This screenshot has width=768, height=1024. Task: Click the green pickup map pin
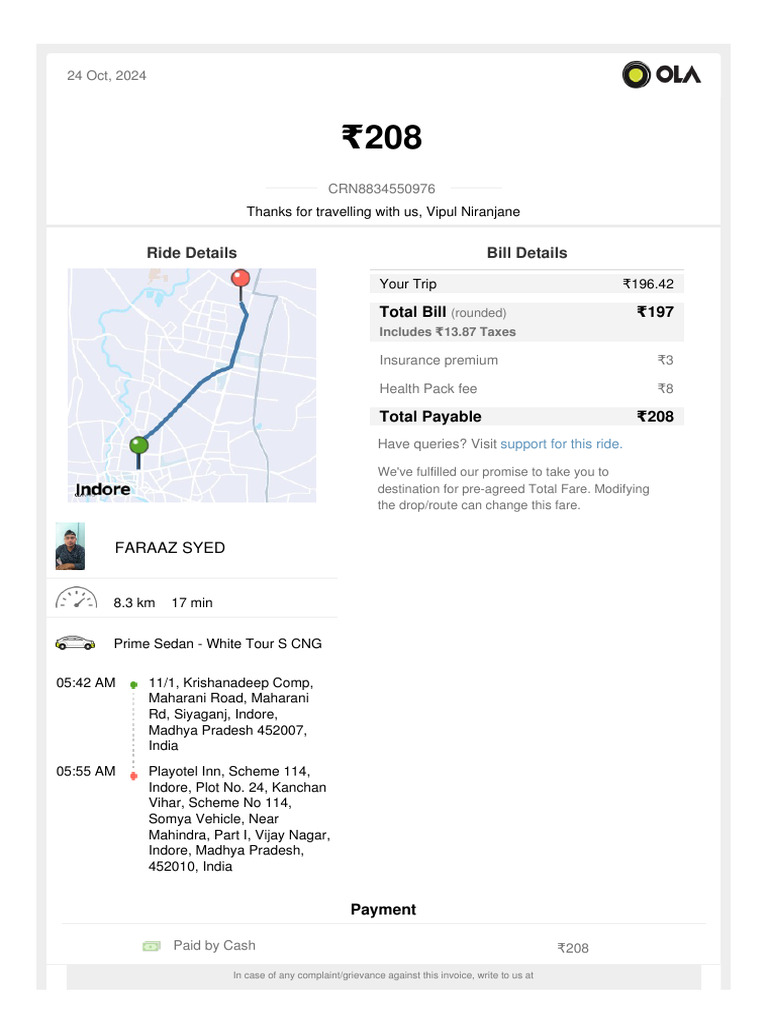(x=139, y=445)
